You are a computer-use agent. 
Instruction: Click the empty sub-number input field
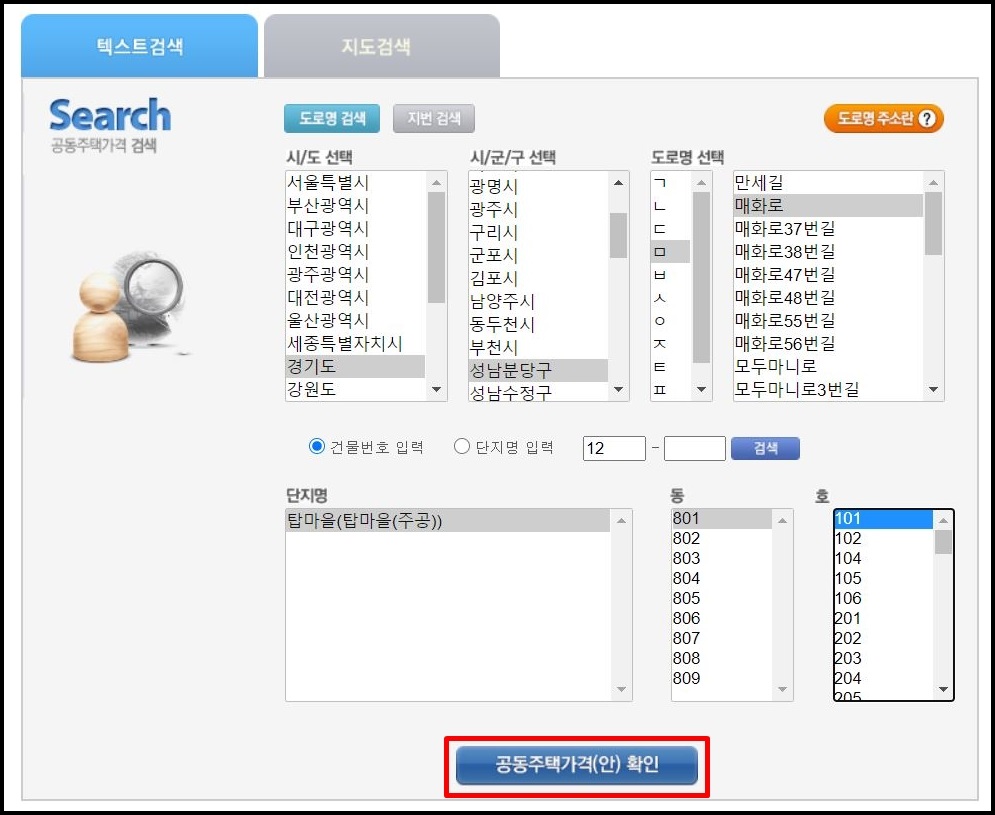pyautogui.click(x=695, y=449)
